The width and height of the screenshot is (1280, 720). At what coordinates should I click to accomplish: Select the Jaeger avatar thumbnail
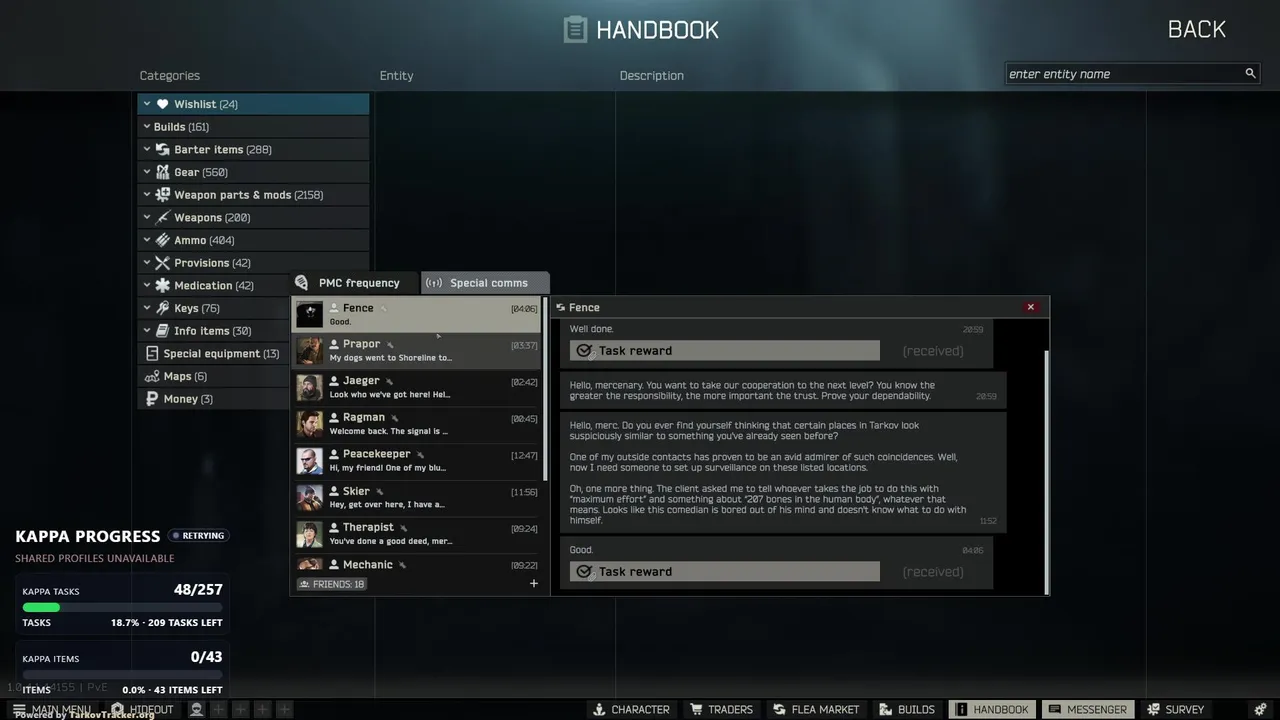click(x=309, y=388)
